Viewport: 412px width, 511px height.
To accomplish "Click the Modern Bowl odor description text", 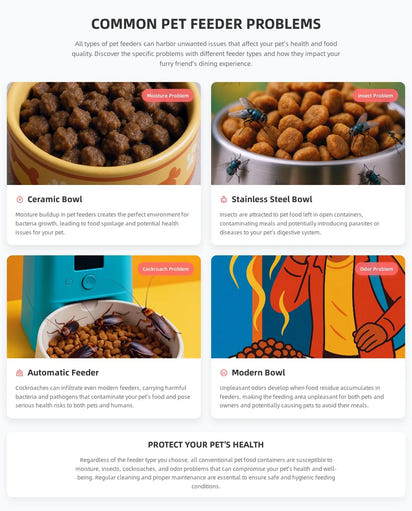I will pos(302,397).
